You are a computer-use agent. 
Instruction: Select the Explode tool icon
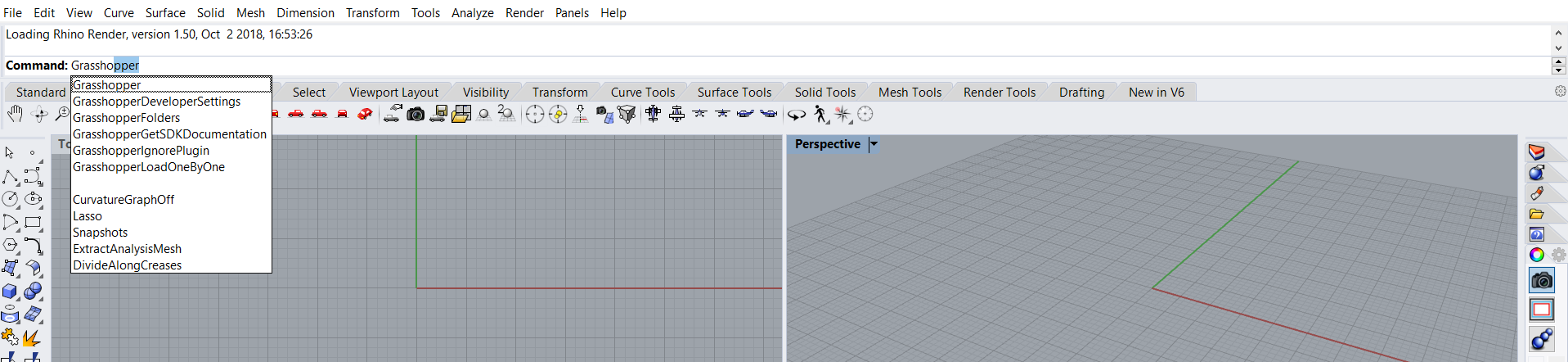pos(33,337)
